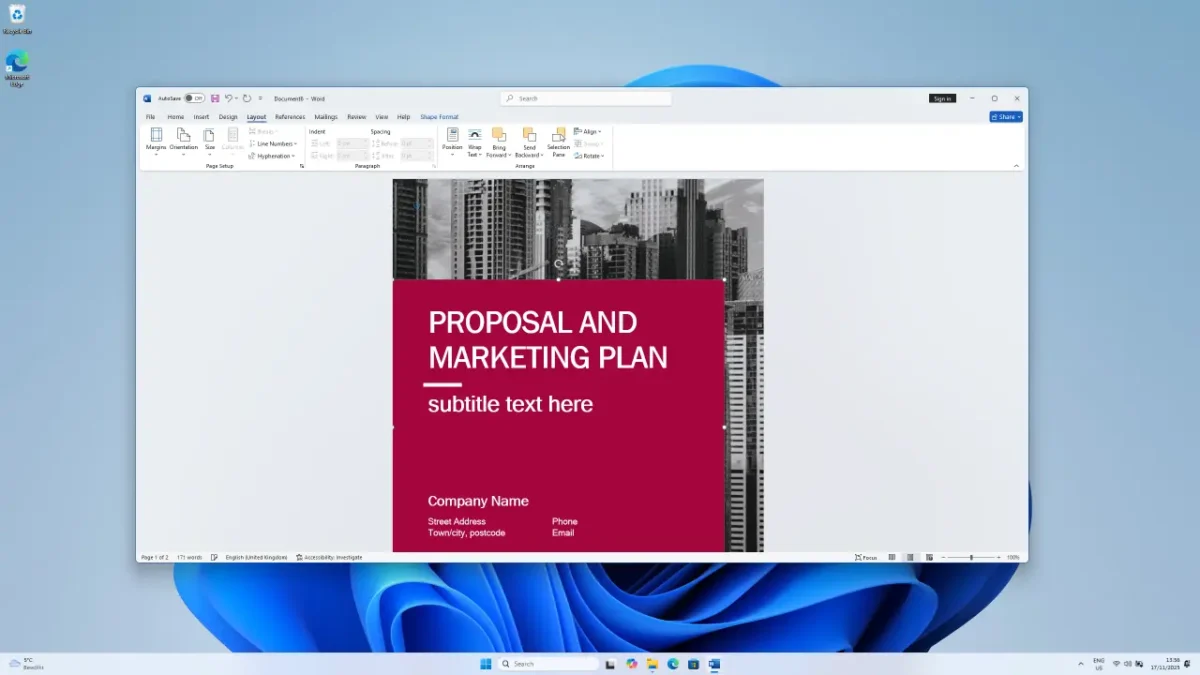The width and height of the screenshot is (1200, 675).
Task: Expand the Hyphenation dropdown
Action: point(272,156)
